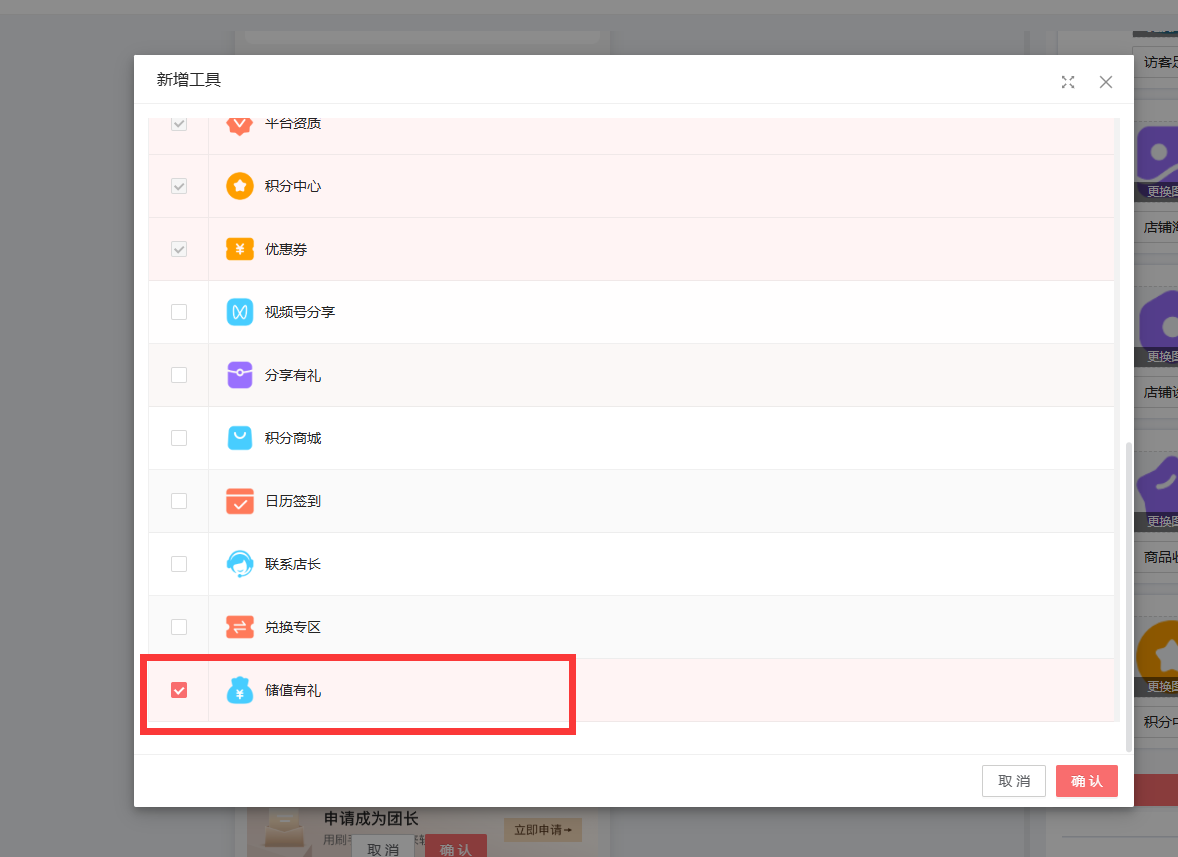Viewport: 1178px width, 857px height.
Task: Click the 日历签到 calendar icon
Action: point(240,501)
